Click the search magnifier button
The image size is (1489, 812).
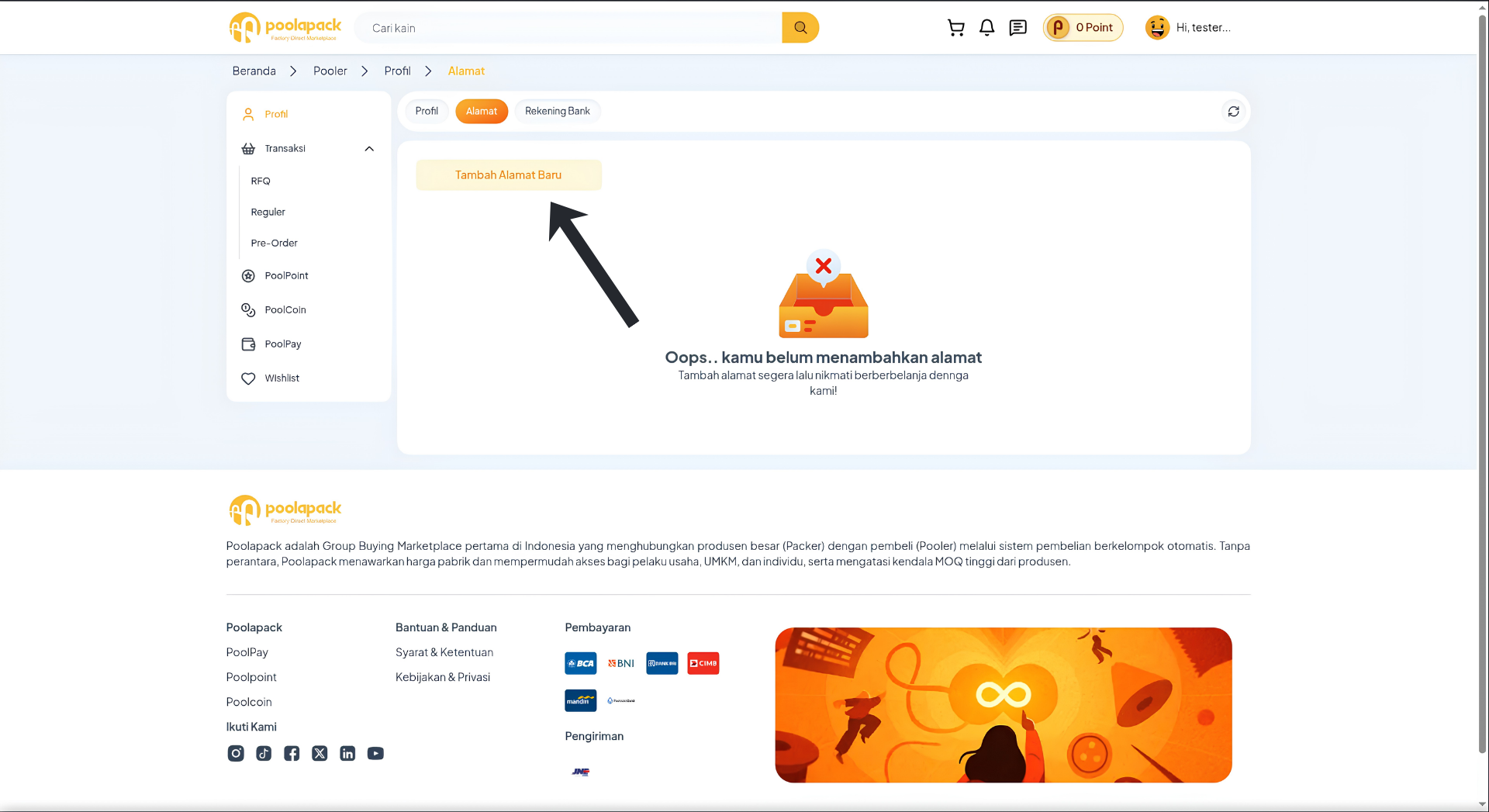click(800, 28)
